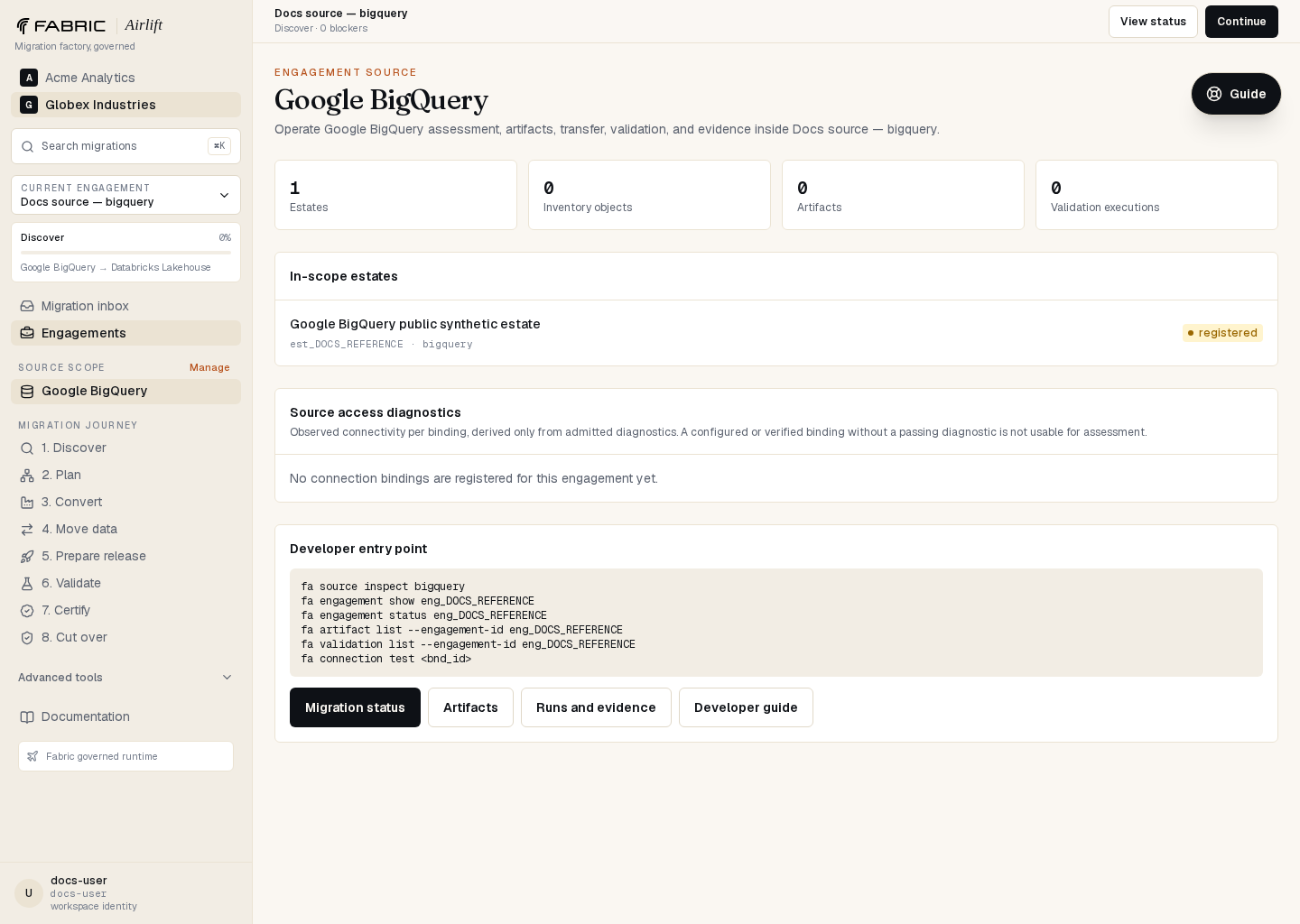Click est_DOCS_REFERENCE identifier text
1300x924 pixels.
tap(347, 345)
